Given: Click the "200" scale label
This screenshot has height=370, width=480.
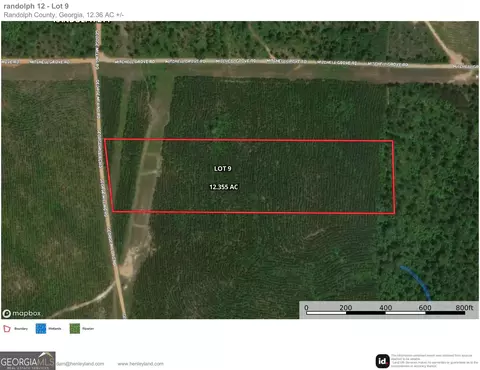Looking at the screenshot, I should (x=346, y=307).
